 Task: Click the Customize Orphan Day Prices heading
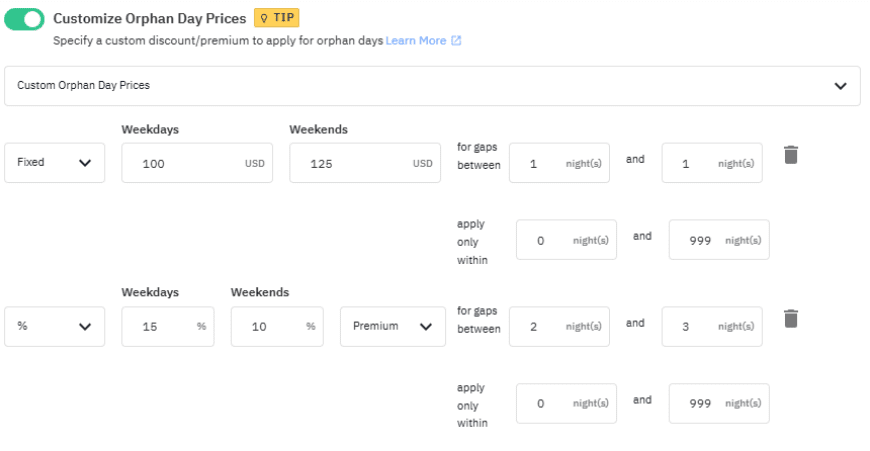pyautogui.click(x=149, y=18)
